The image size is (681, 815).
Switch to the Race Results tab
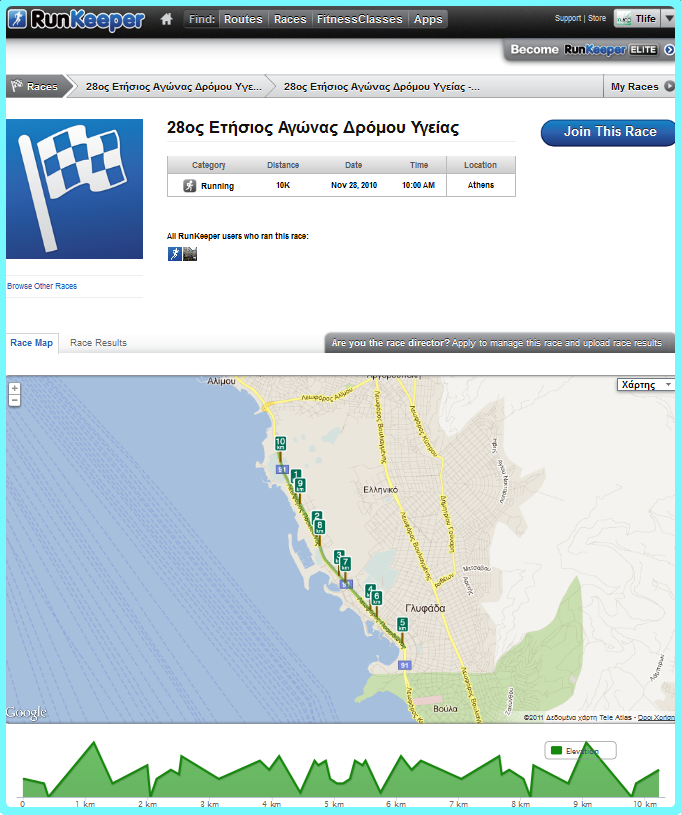tap(98, 343)
